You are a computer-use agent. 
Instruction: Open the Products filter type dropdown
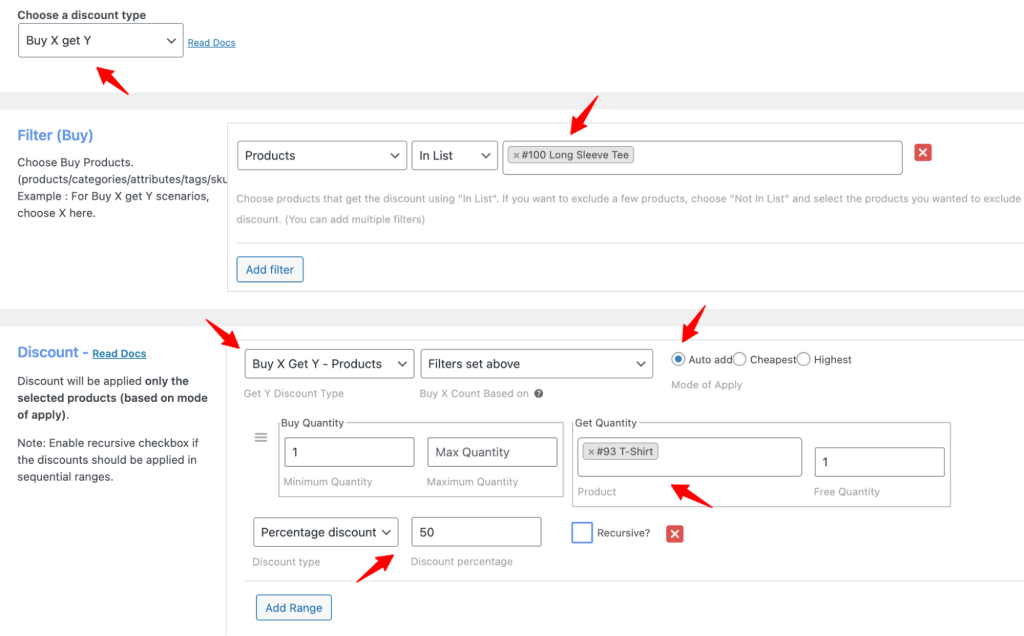pos(321,155)
